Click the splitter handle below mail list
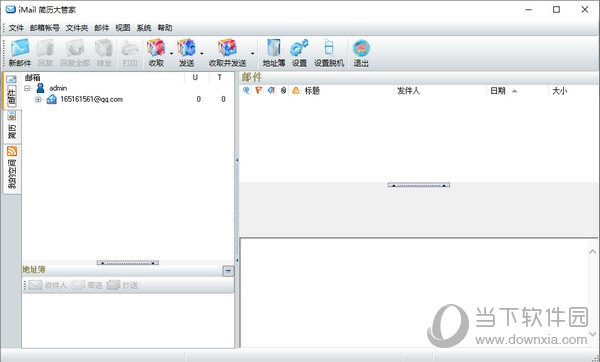The height and width of the screenshot is (362, 600). coord(419,185)
